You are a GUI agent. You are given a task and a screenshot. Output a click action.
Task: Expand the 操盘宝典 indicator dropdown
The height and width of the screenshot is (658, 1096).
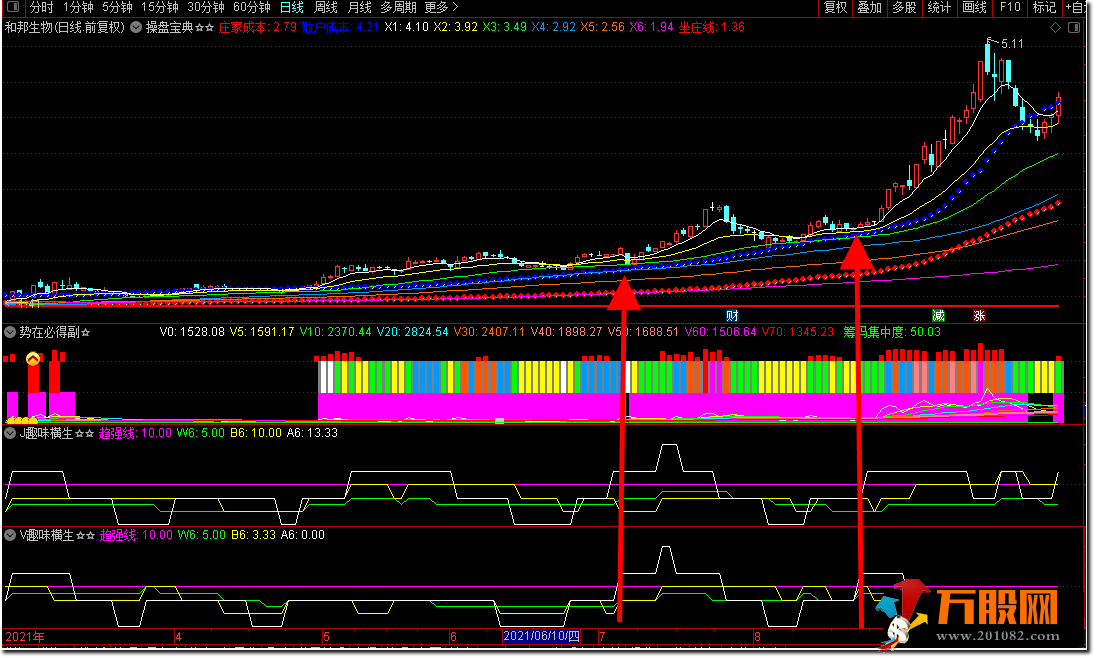click(137, 28)
